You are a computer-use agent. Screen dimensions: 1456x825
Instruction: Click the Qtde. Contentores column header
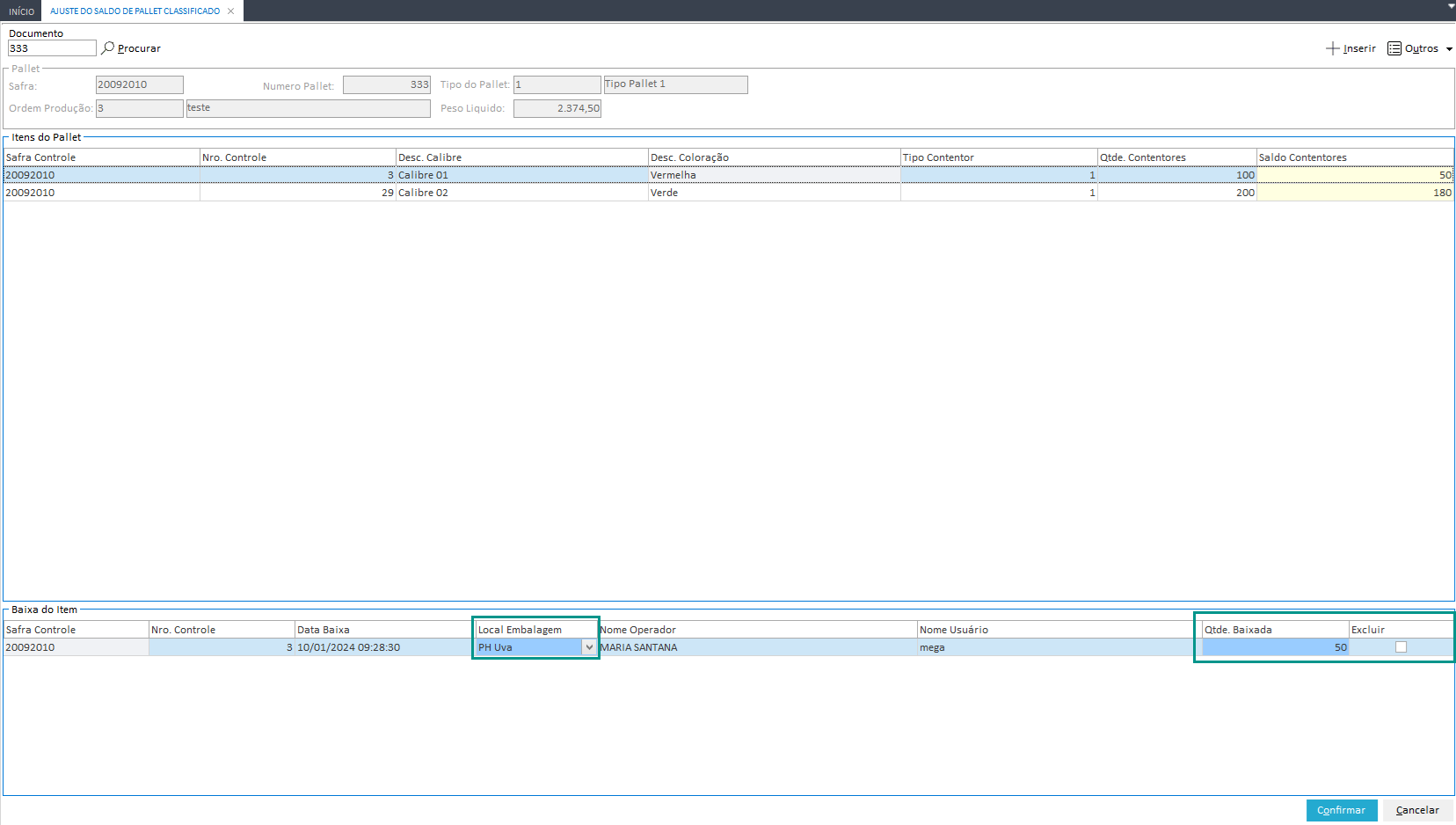[1177, 157]
